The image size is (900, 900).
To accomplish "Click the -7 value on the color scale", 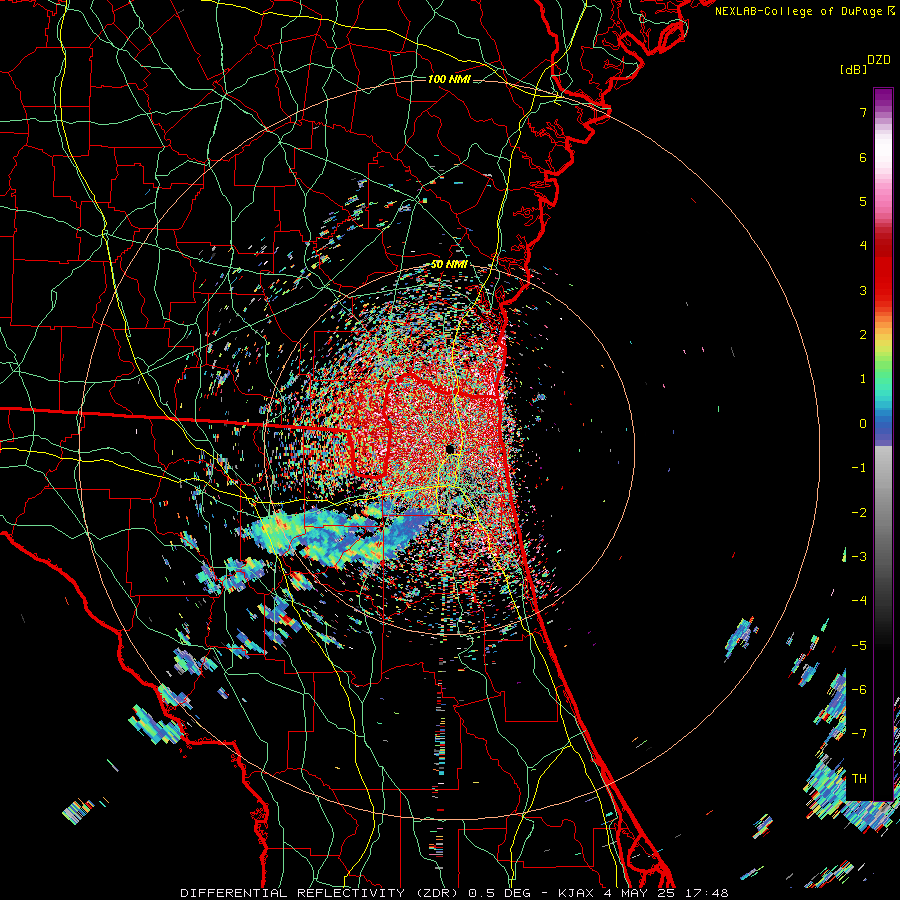I will click(x=859, y=733).
